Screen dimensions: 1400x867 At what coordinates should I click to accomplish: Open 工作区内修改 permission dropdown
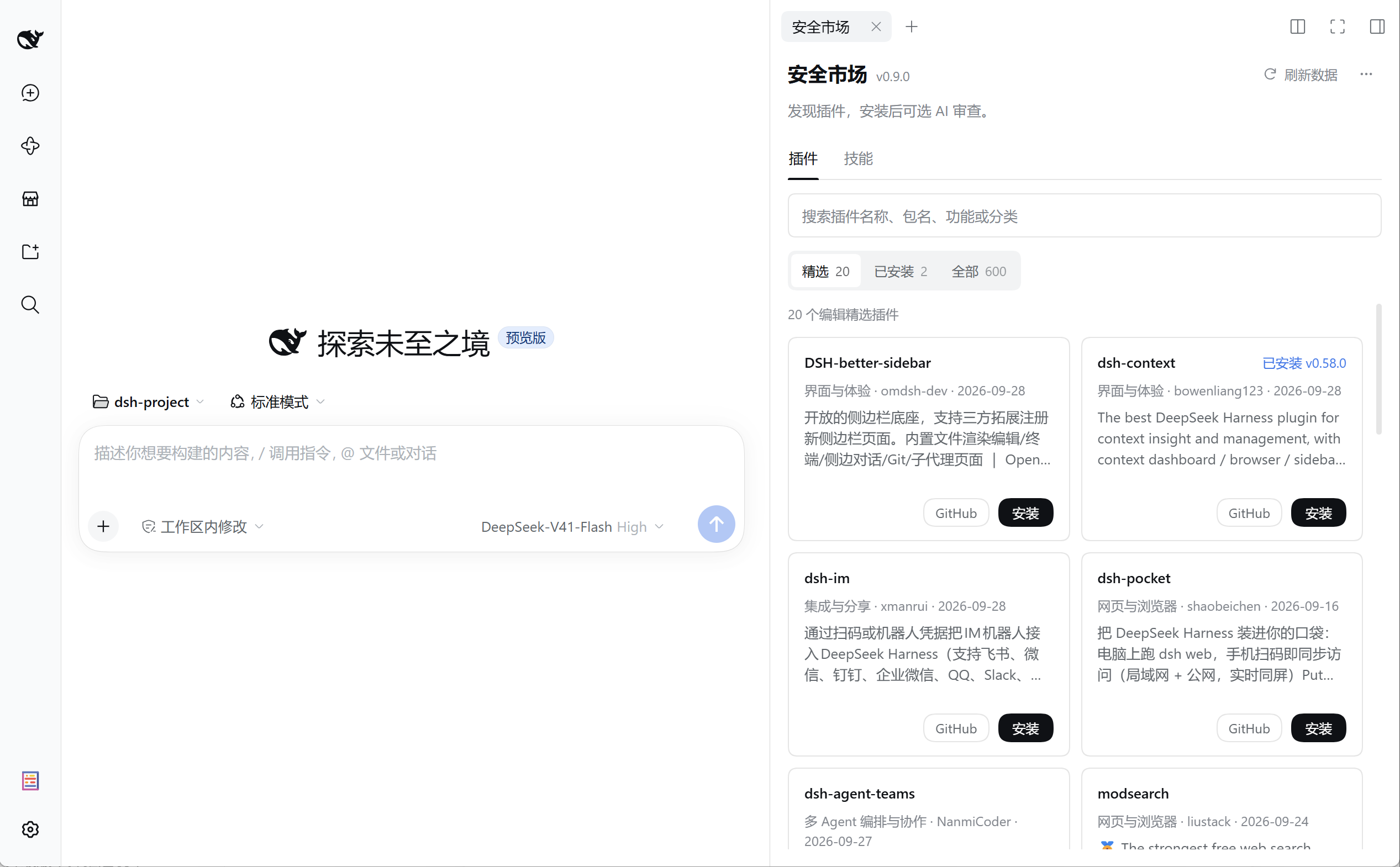coord(202,526)
